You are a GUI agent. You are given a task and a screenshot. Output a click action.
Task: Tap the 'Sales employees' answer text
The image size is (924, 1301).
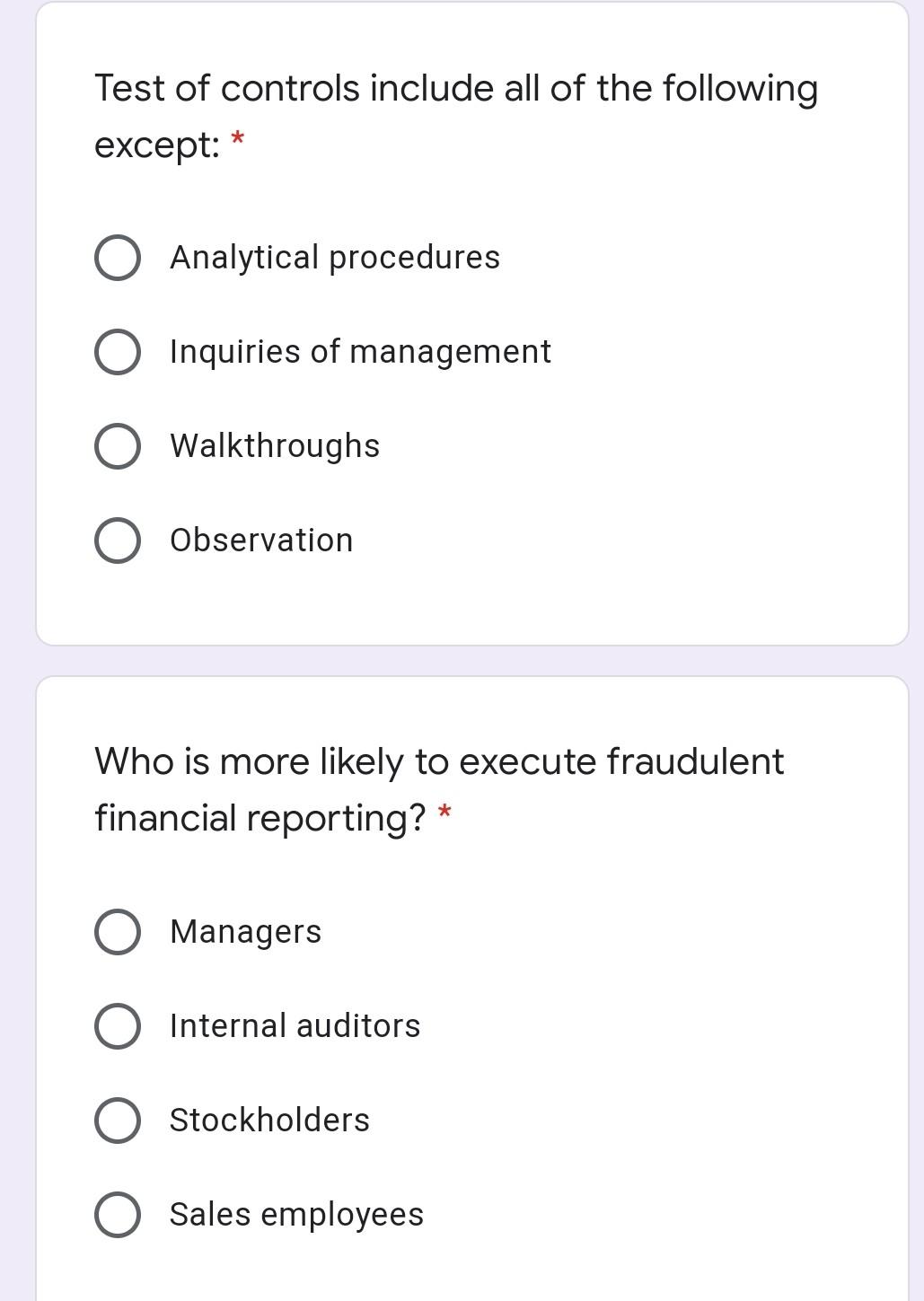tap(296, 1215)
